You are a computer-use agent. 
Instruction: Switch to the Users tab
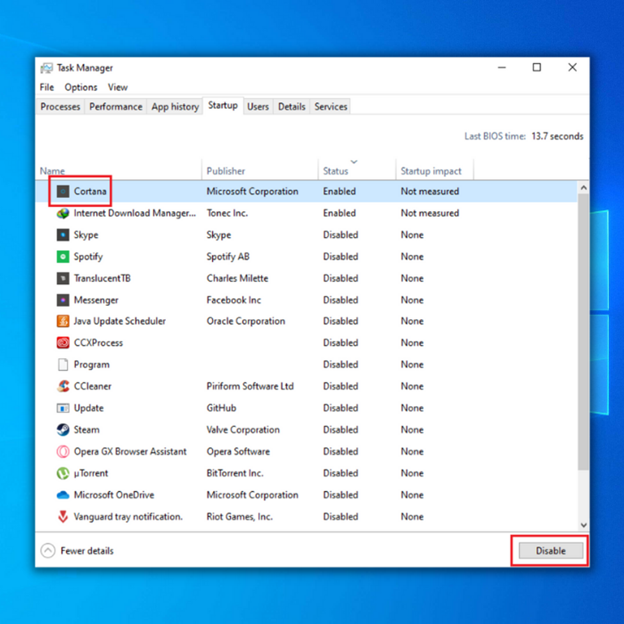click(258, 107)
